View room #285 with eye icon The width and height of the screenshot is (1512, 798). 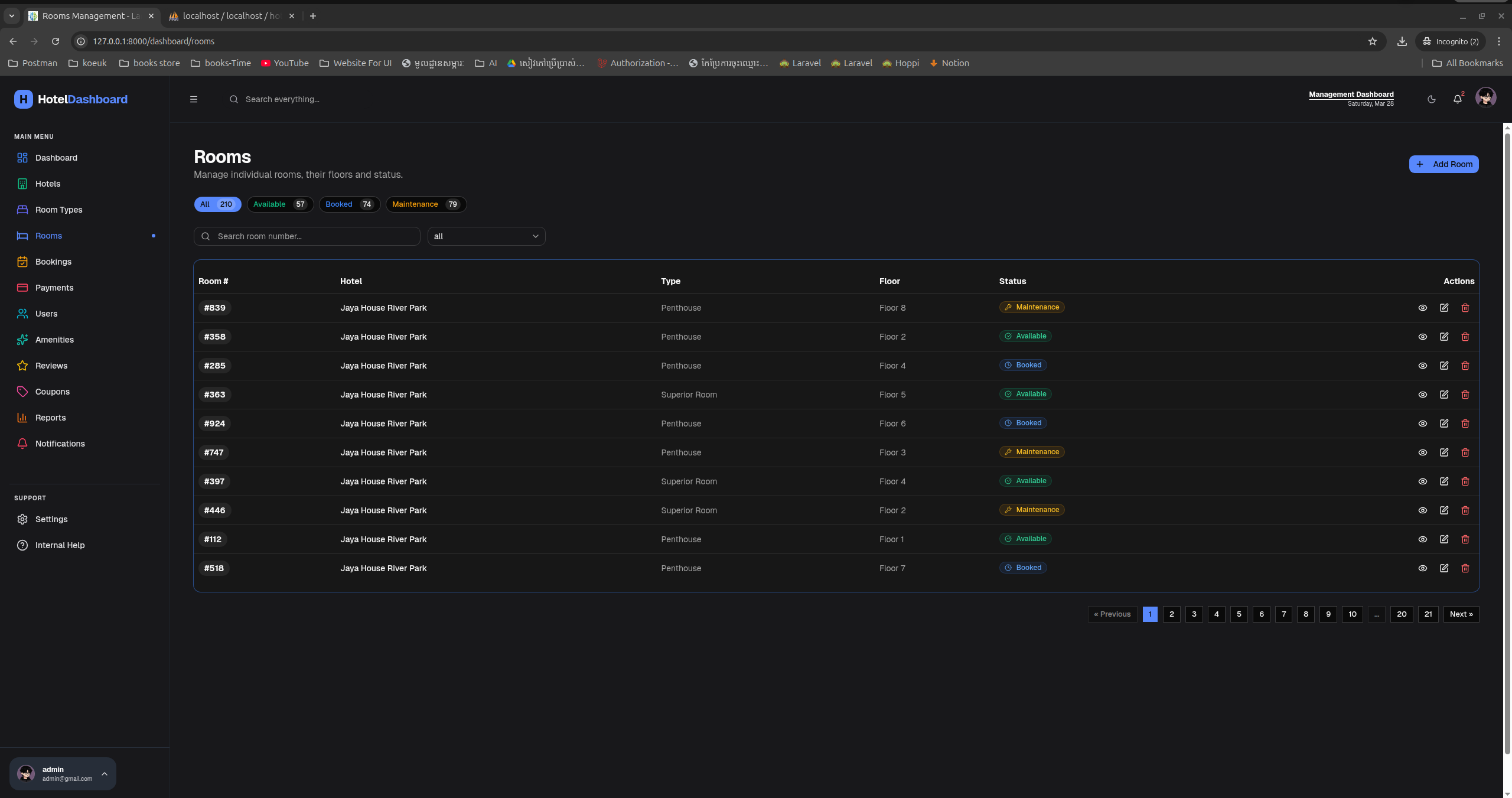tap(1423, 366)
